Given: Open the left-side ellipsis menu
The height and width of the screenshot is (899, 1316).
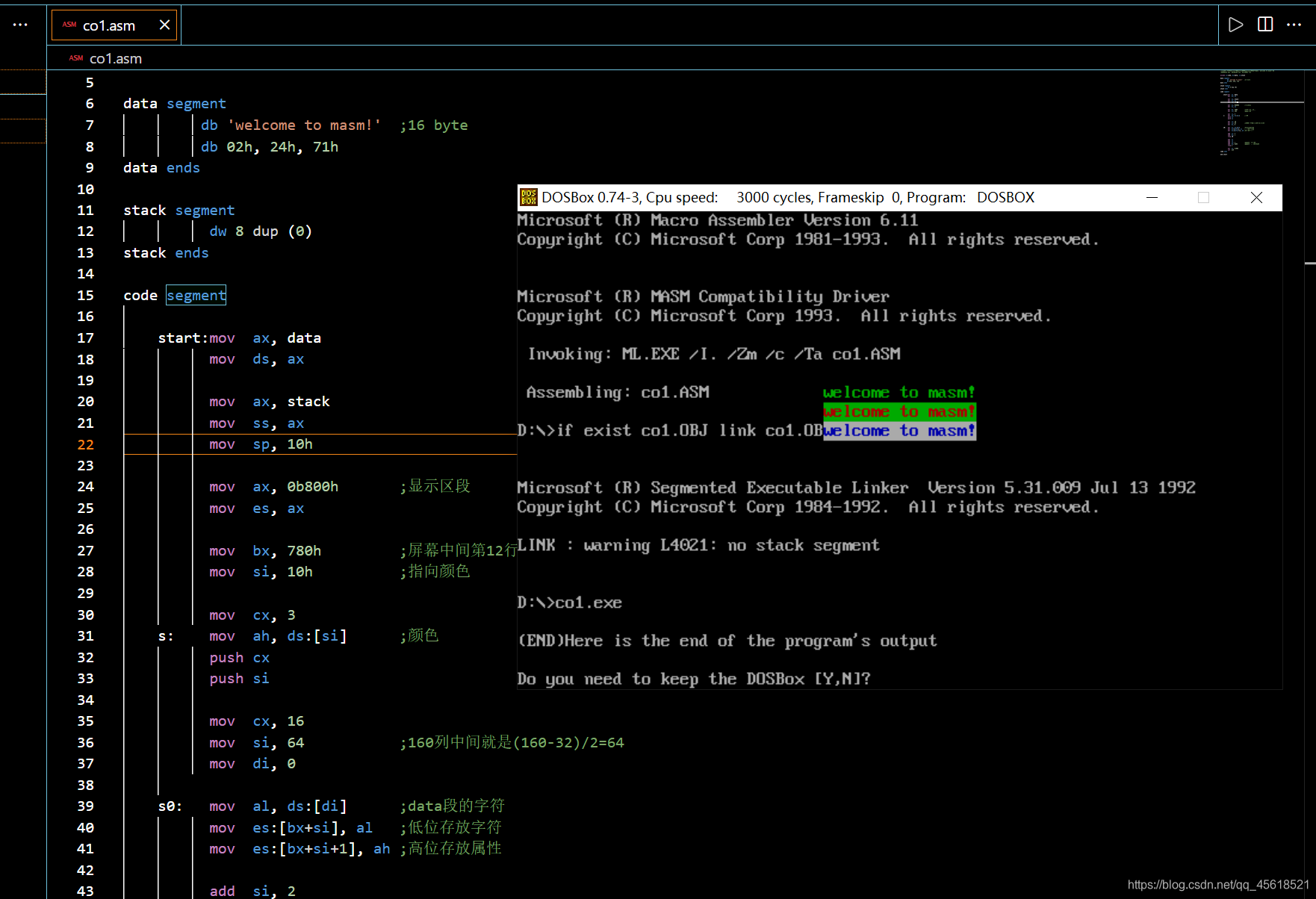Looking at the screenshot, I should [20, 25].
